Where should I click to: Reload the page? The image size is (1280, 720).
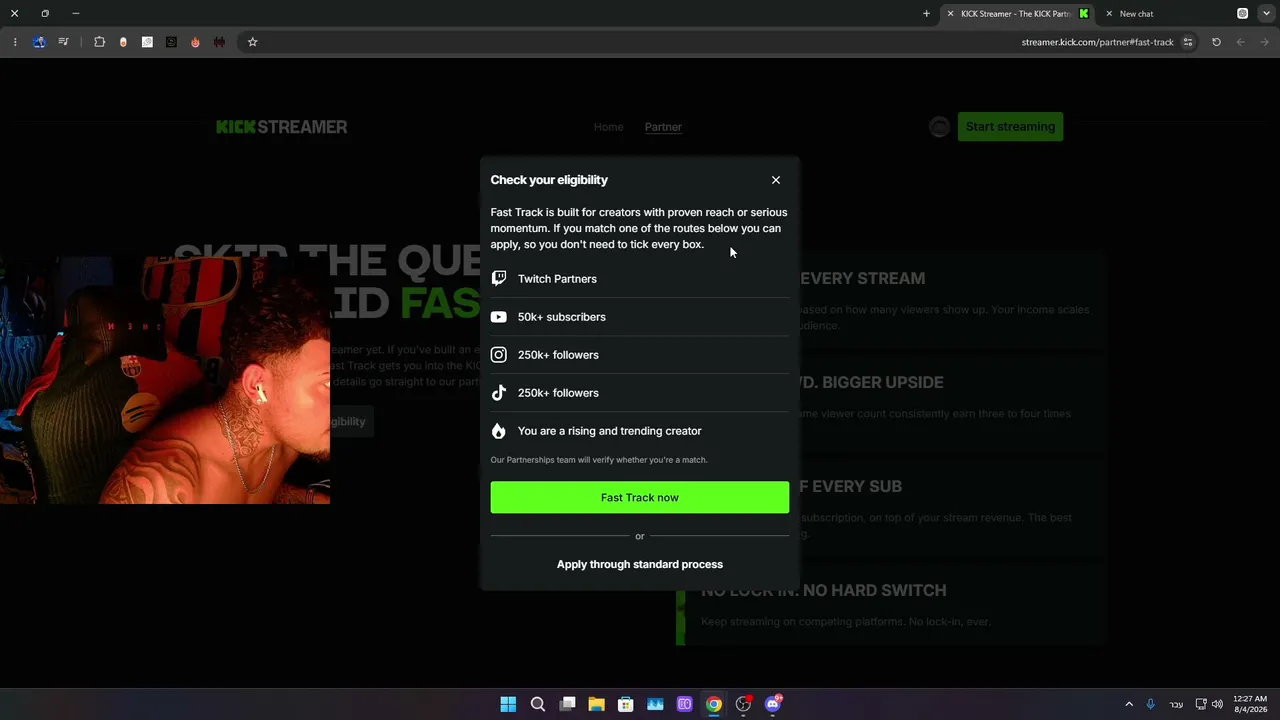pos(1216,42)
